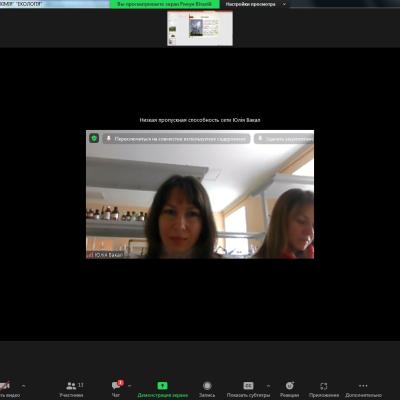Open the More options menu

363,389
